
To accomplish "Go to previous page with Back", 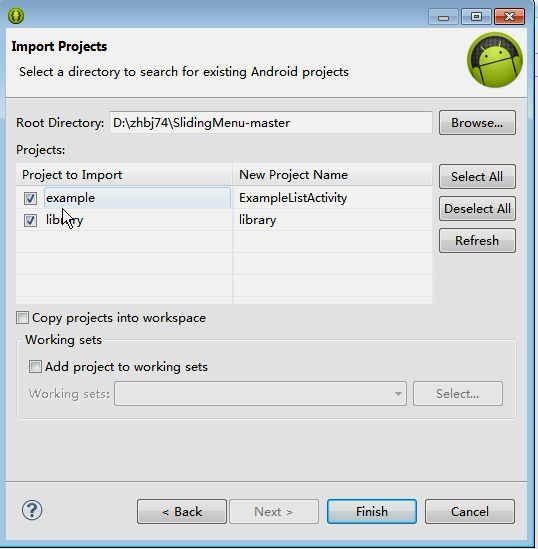I will click(x=182, y=512).
